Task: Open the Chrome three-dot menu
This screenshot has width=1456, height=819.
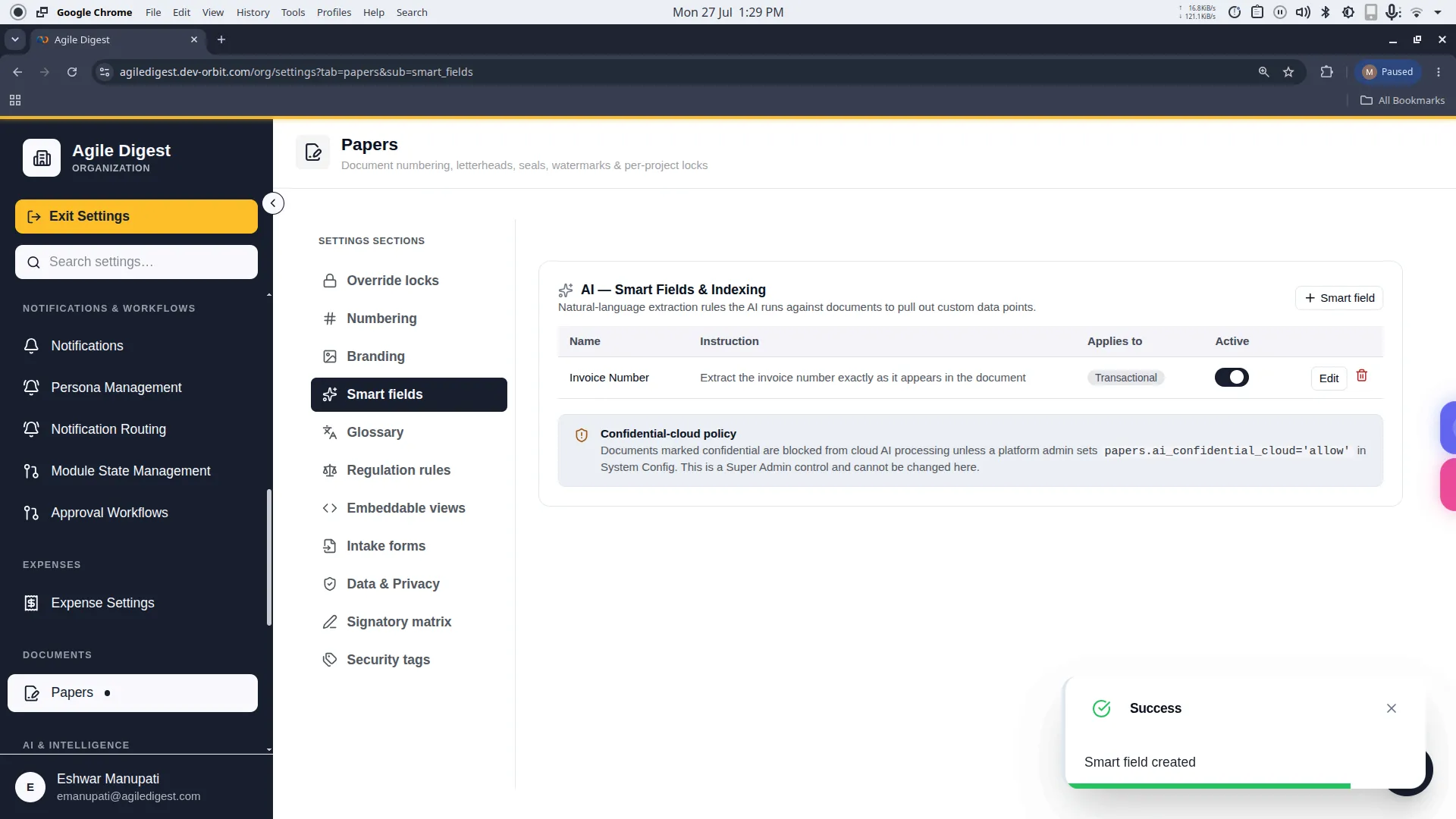Action: pyautogui.click(x=1439, y=72)
